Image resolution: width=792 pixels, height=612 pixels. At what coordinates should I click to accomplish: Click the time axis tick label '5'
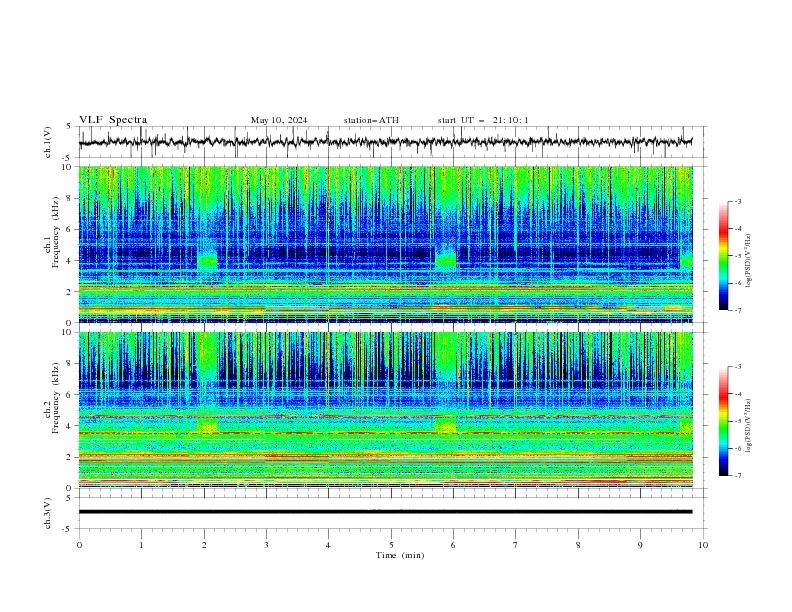[x=391, y=545]
